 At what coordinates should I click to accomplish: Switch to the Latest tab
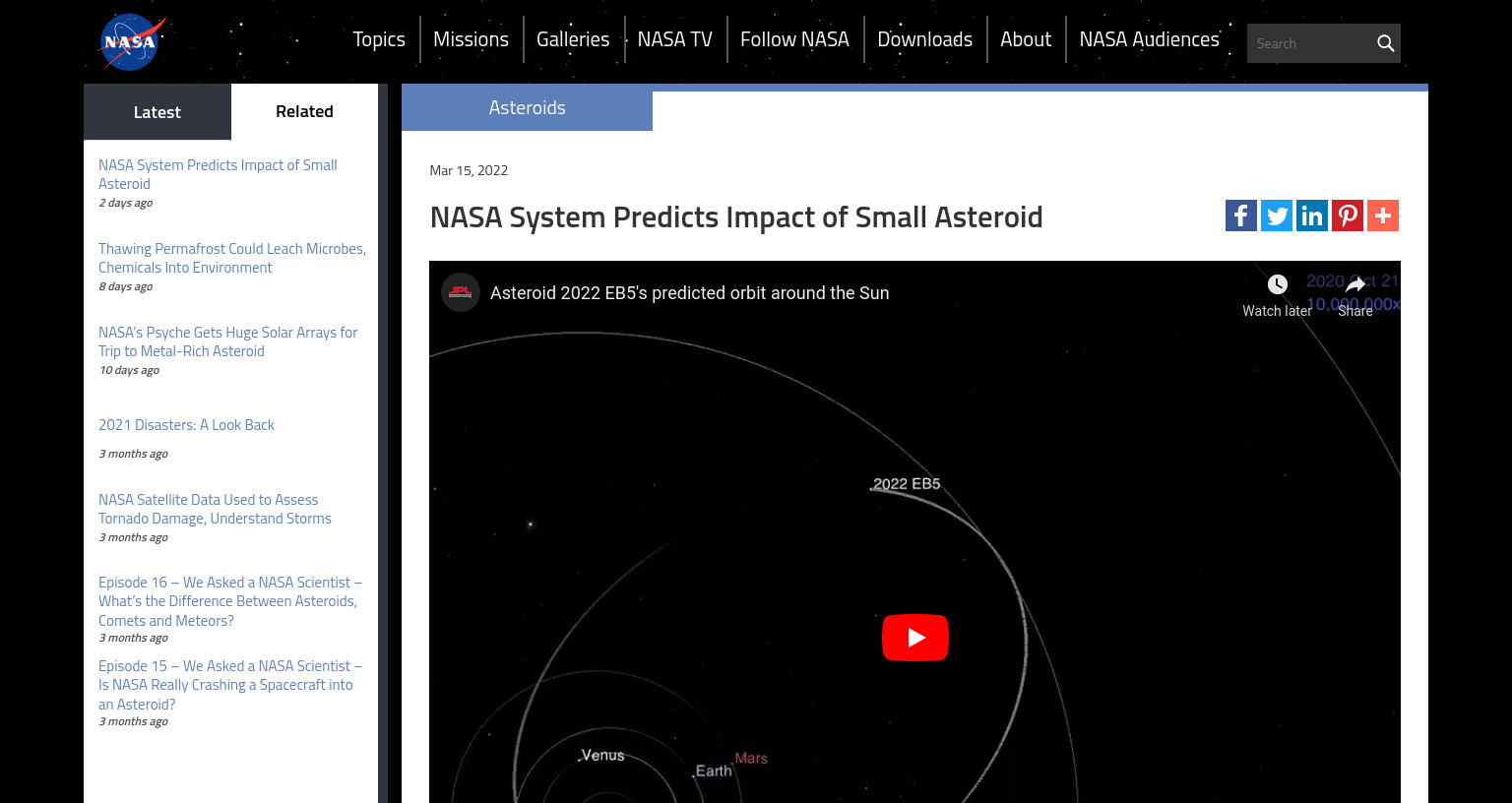click(x=157, y=112)
